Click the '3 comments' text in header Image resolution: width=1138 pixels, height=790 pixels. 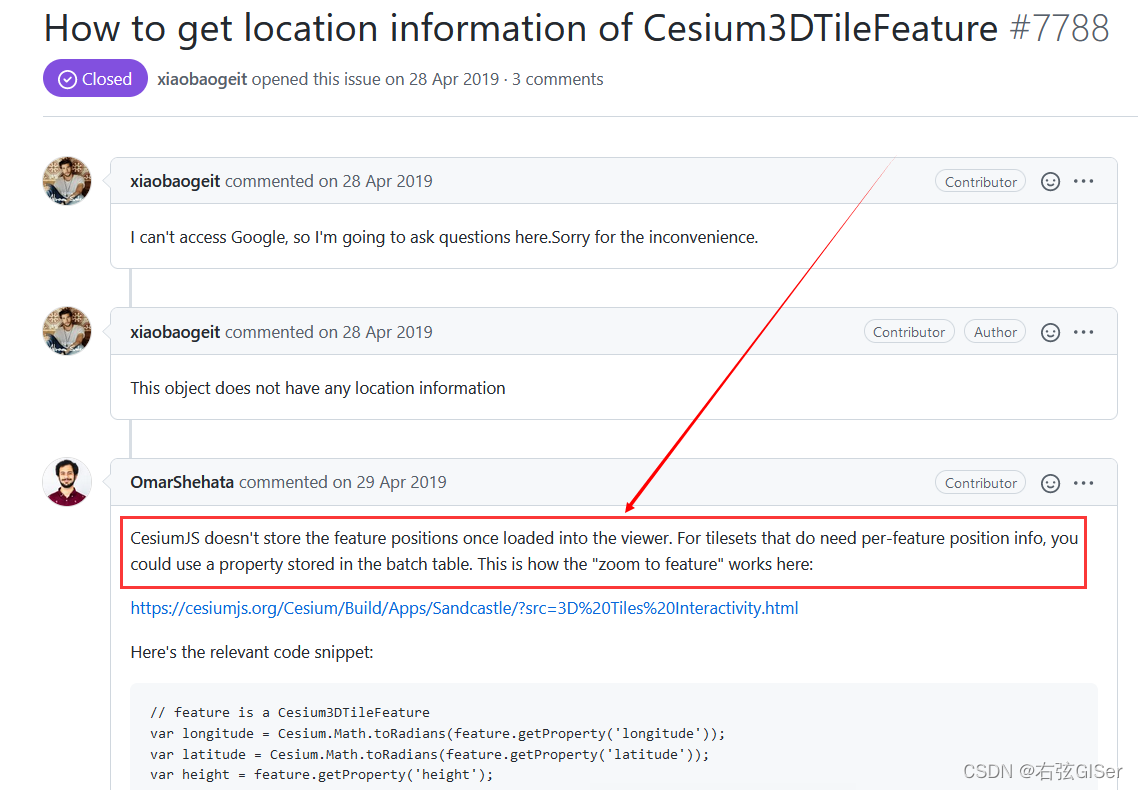(557, 79)
